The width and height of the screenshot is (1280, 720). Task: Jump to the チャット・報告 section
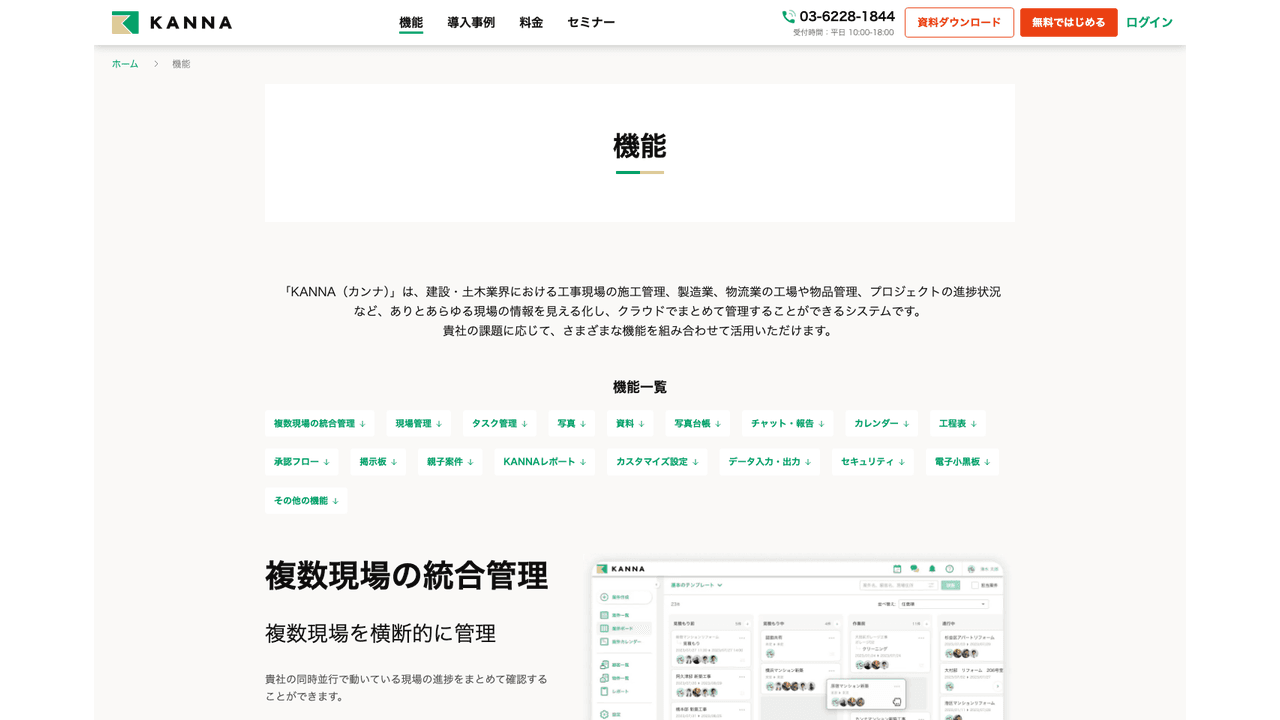click(788, 423)
